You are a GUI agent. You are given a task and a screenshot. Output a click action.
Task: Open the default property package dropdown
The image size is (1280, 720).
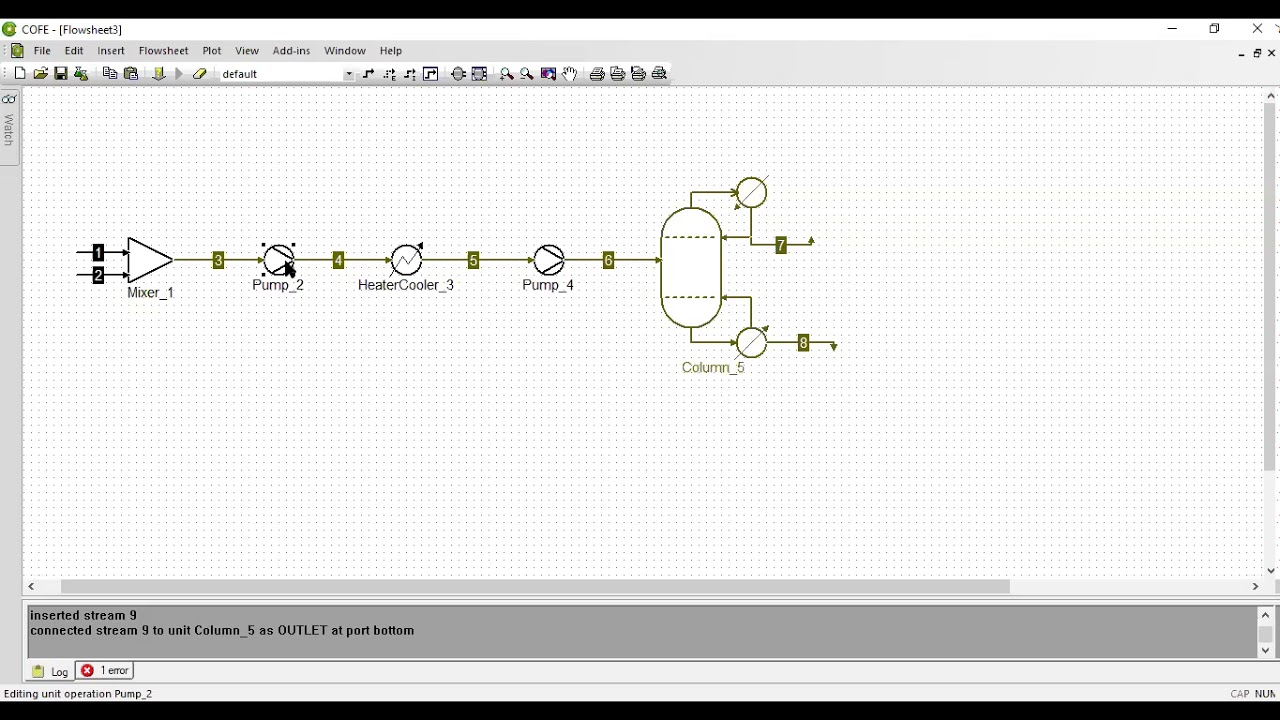pos(349,74)
